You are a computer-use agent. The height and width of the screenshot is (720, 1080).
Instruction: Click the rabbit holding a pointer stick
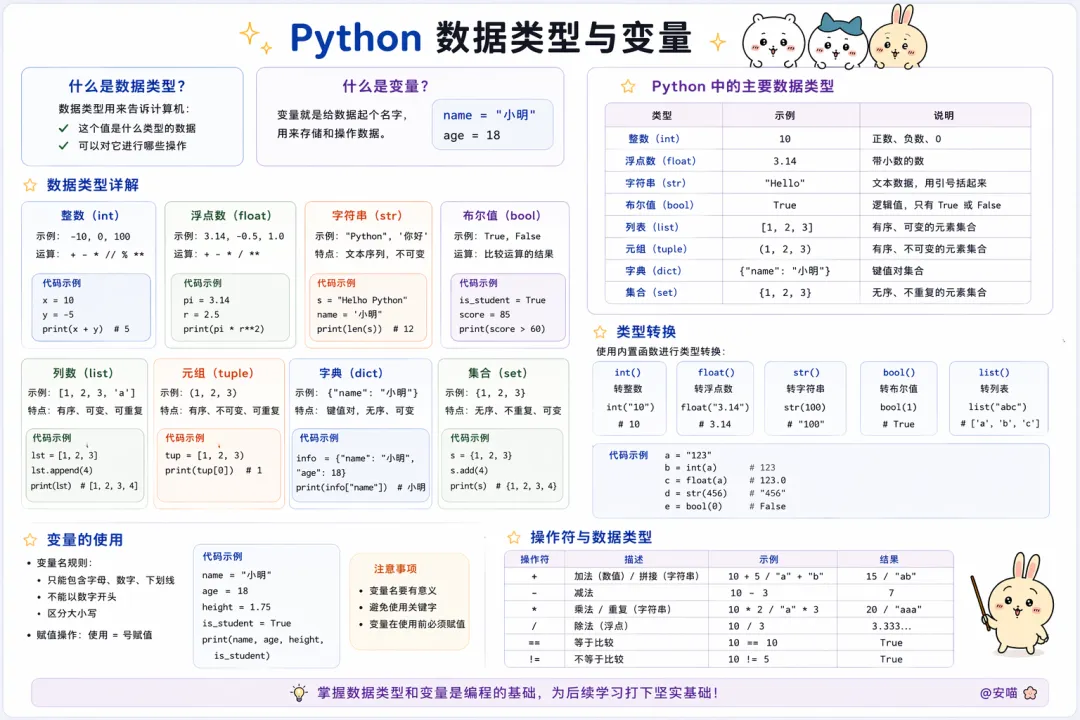1014,604
